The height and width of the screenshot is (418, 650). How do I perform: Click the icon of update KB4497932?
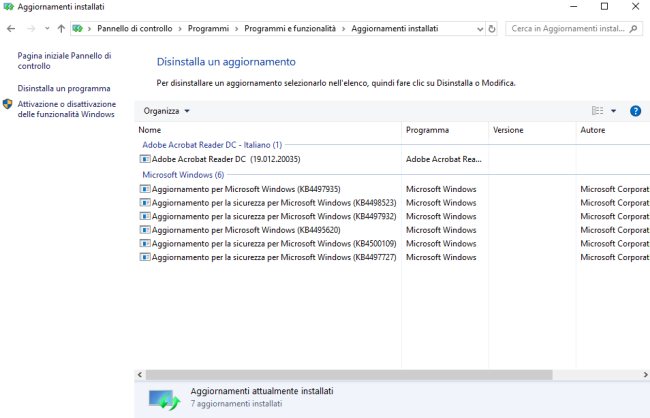pos(145,216)
